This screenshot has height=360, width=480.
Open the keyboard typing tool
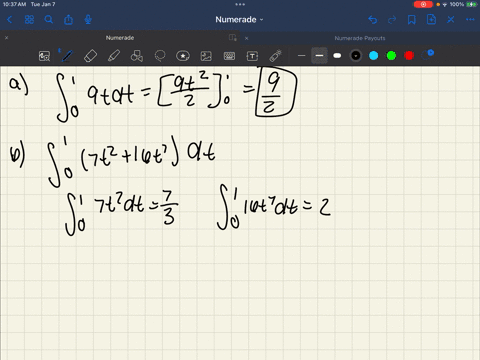click(x=229, y=56)
